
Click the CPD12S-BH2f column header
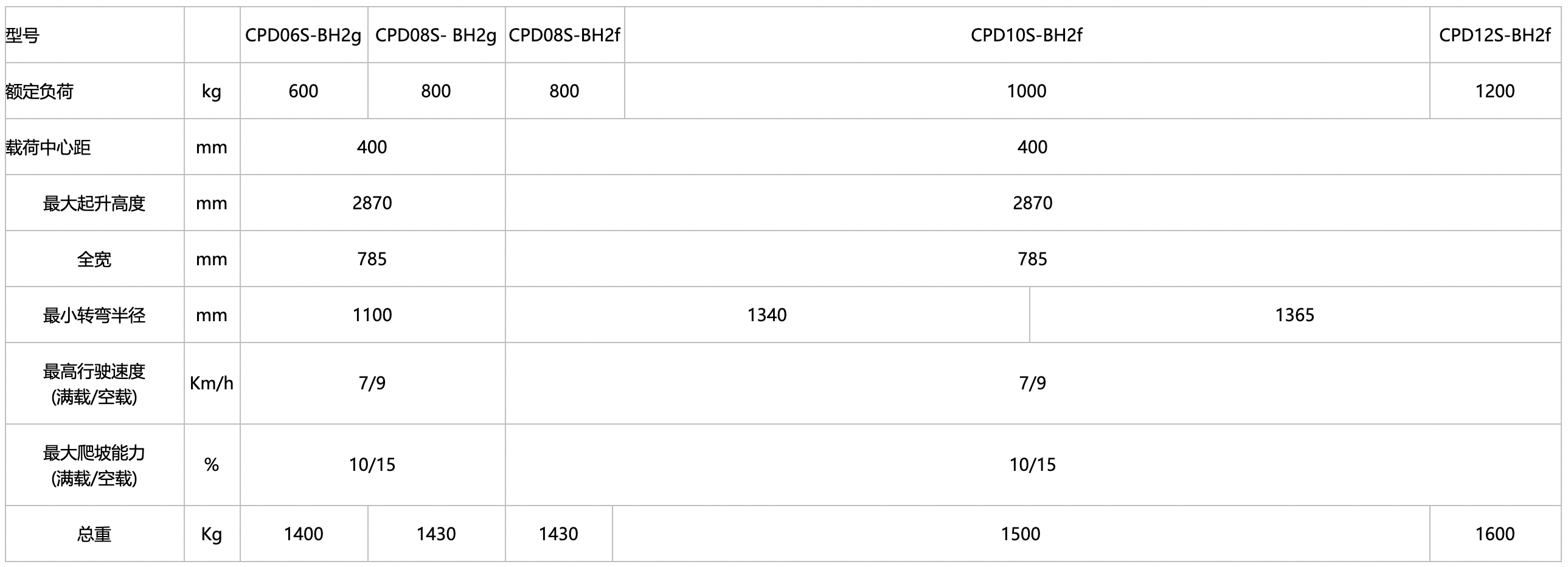click(x=1494, y=35)
